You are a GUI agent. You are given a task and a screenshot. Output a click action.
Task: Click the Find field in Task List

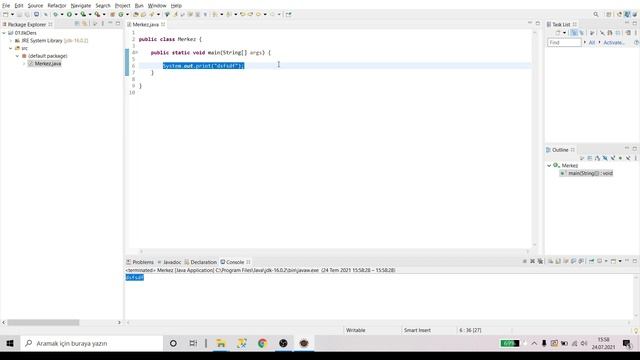click(x=564, y=42)
